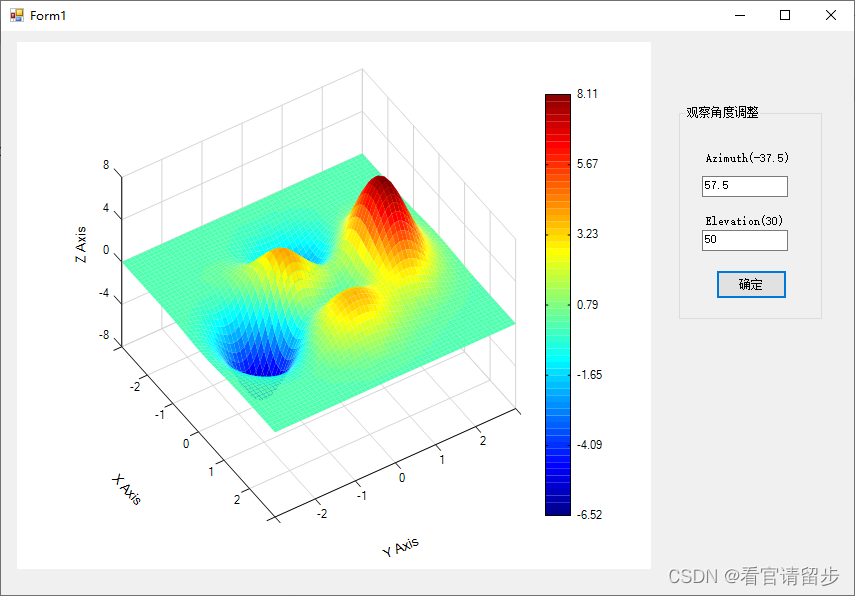Click the colorbar value label 3.23

[585, 234]
